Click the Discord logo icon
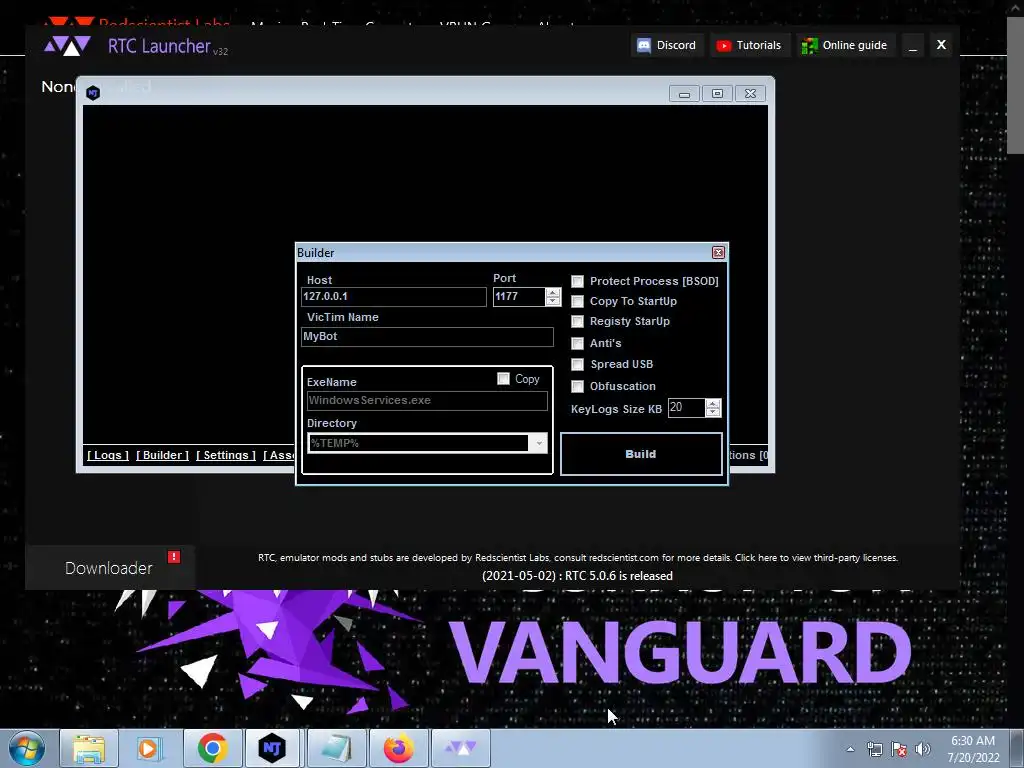The height and width of the screenshot is (768, 1024). pyautogui.click(x=643, y=45)
